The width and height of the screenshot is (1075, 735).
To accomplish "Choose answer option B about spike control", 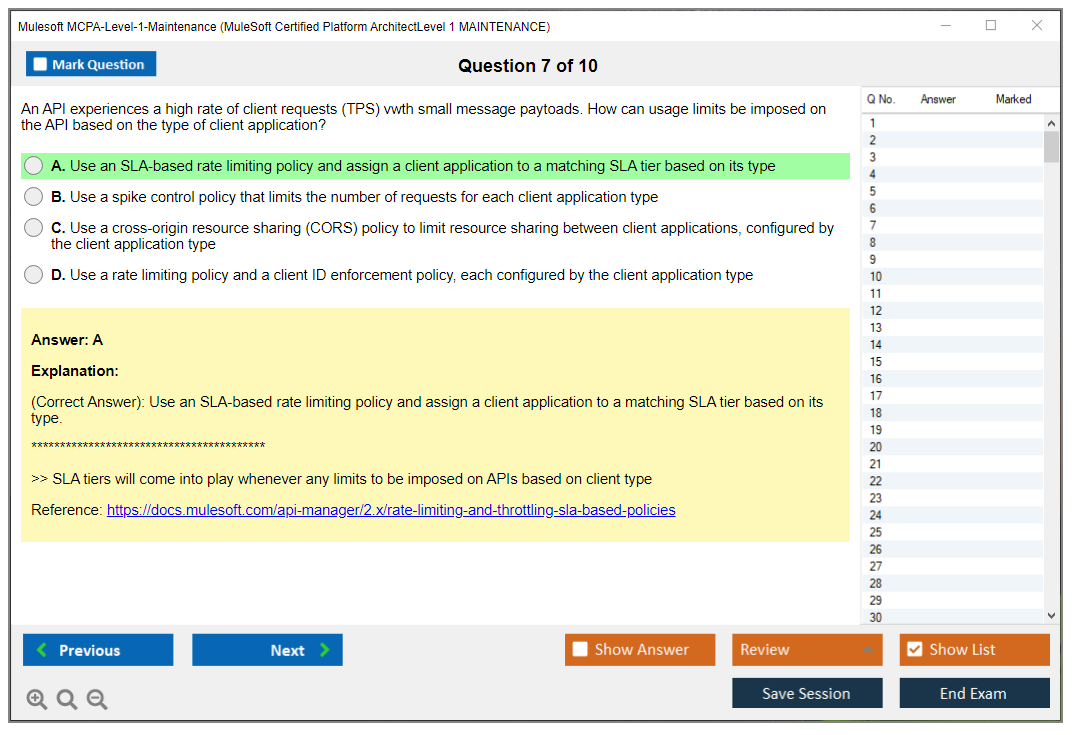I will tap(34, 197).
